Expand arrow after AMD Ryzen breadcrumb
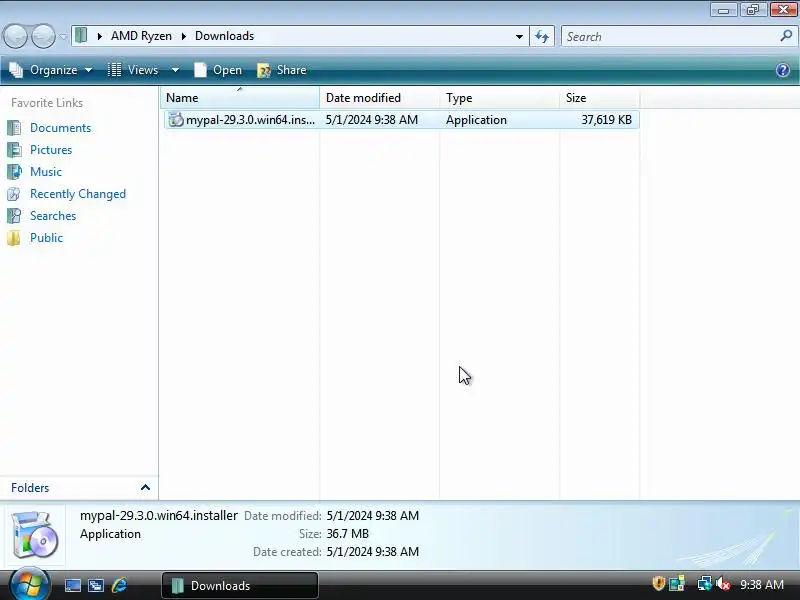 click(x=184, y=36)
